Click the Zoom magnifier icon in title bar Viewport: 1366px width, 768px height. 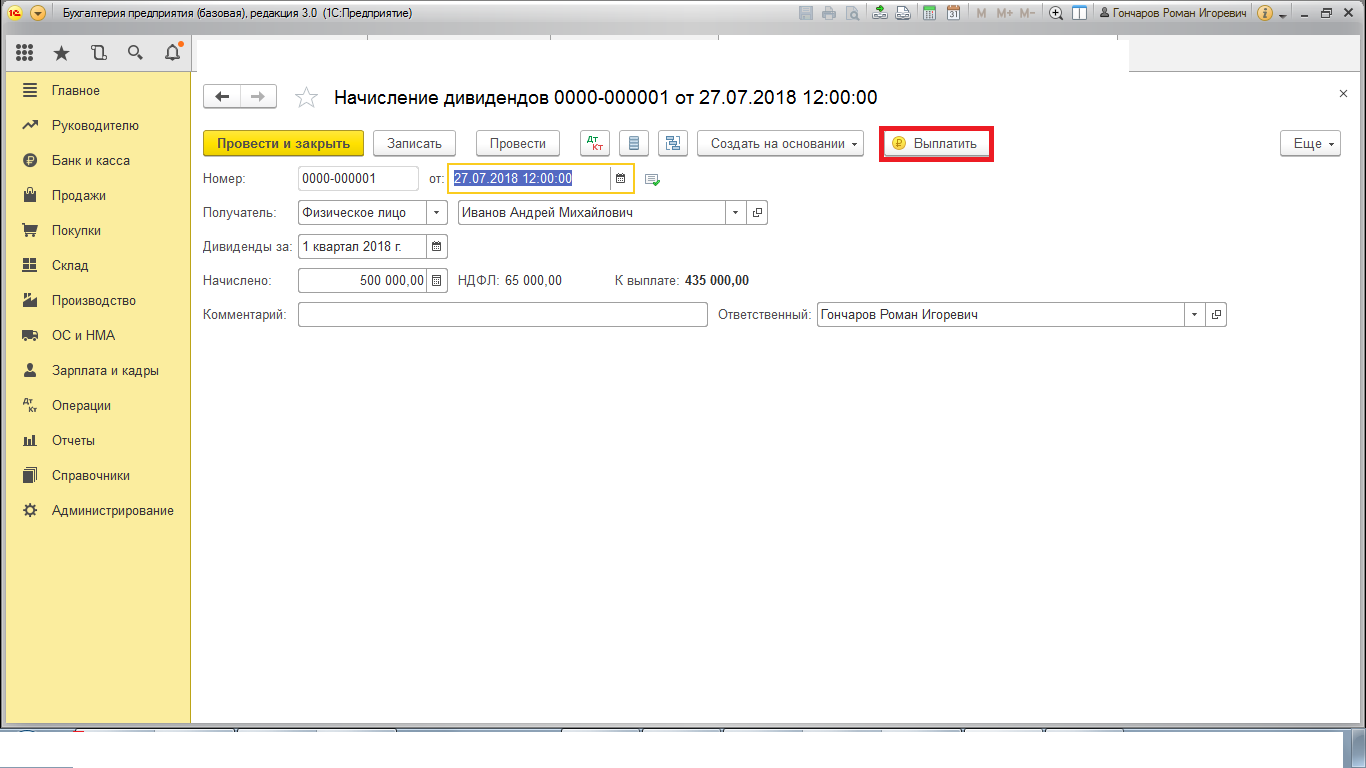(x=1056, y=13)
